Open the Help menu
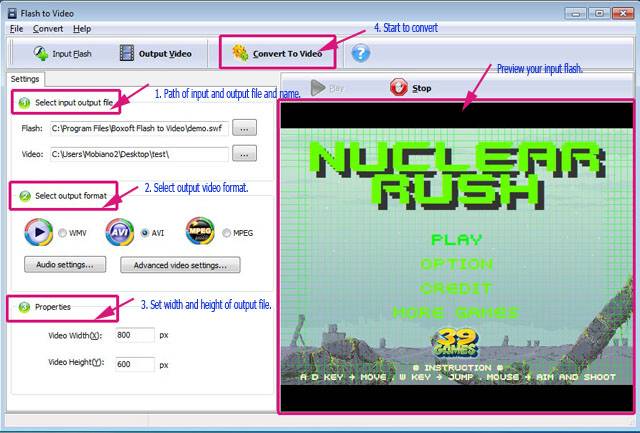 click(x=82, y=29)
